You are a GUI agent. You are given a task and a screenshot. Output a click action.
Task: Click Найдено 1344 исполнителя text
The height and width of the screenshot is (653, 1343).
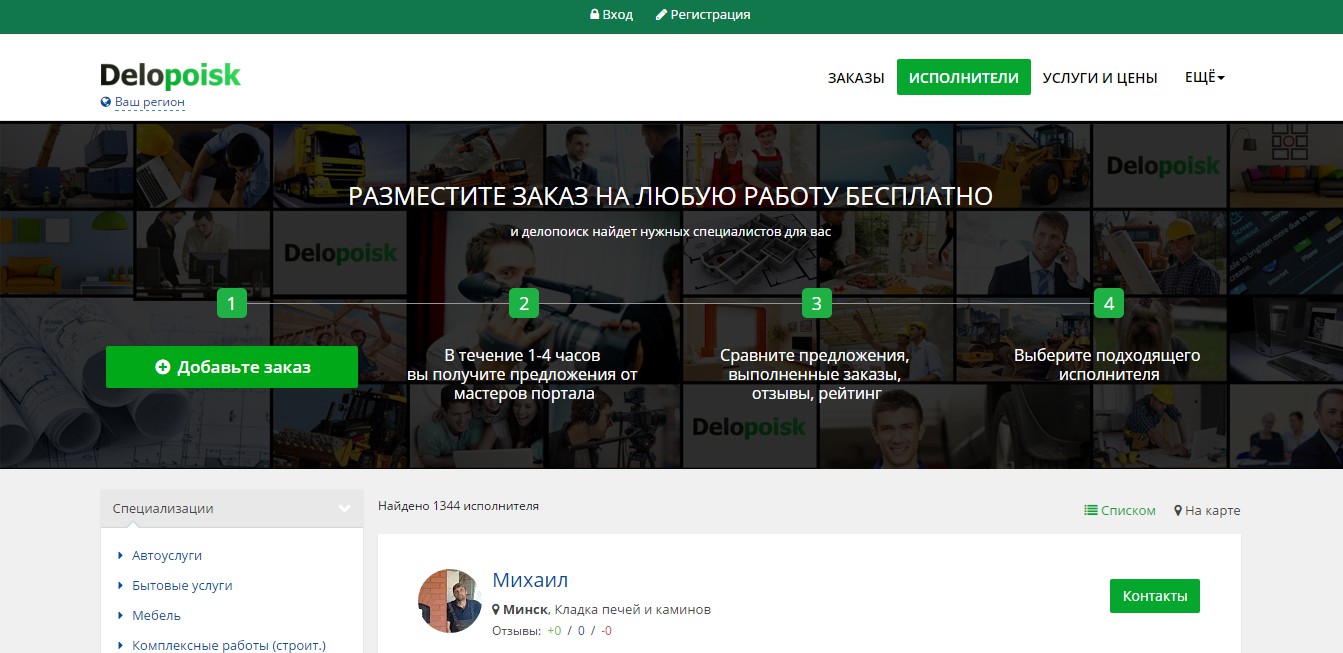[x=458, y=506]
